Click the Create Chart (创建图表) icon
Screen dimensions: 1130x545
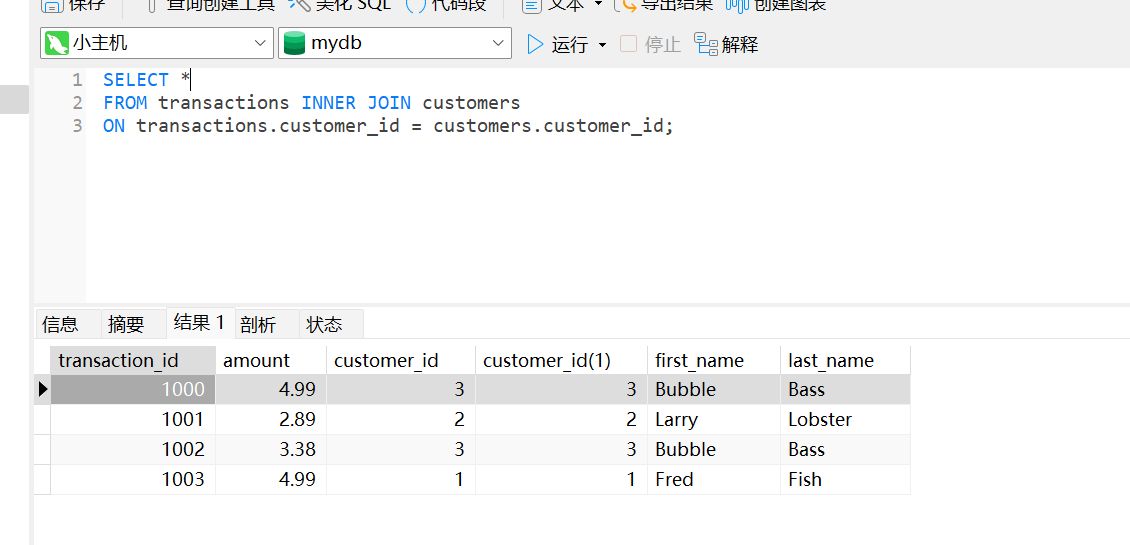737,5
